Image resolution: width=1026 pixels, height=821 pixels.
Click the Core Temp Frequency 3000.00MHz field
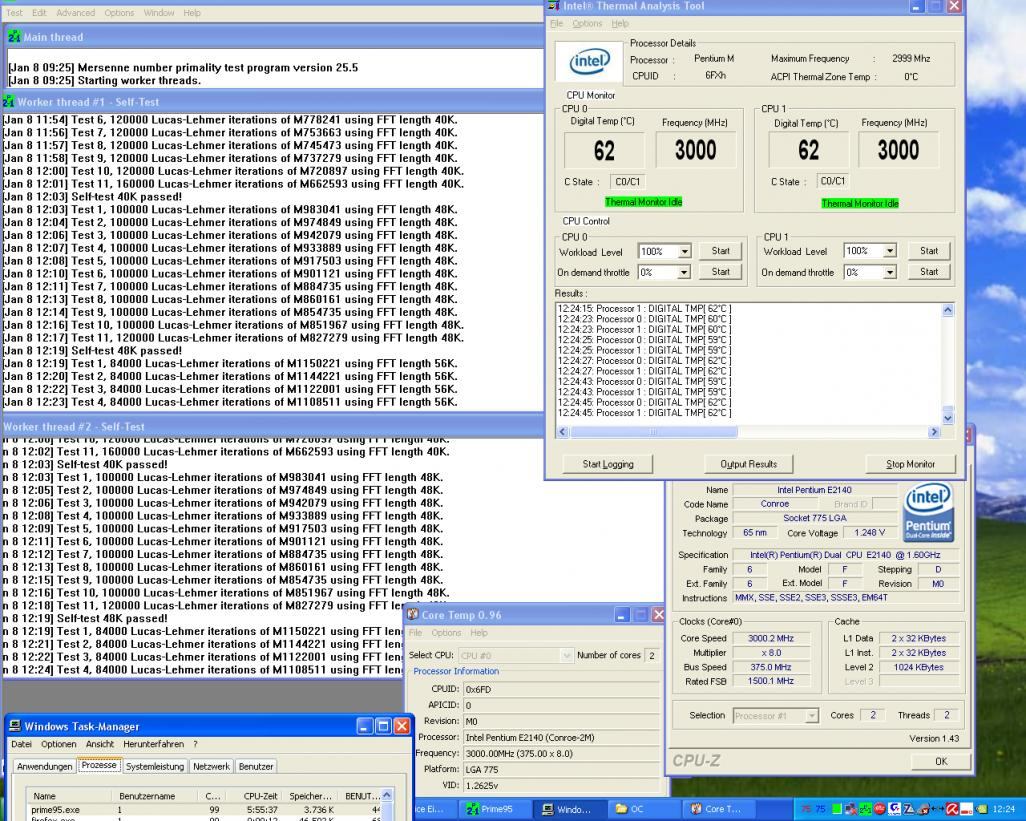pyautogui.click(x=561, y=753)
